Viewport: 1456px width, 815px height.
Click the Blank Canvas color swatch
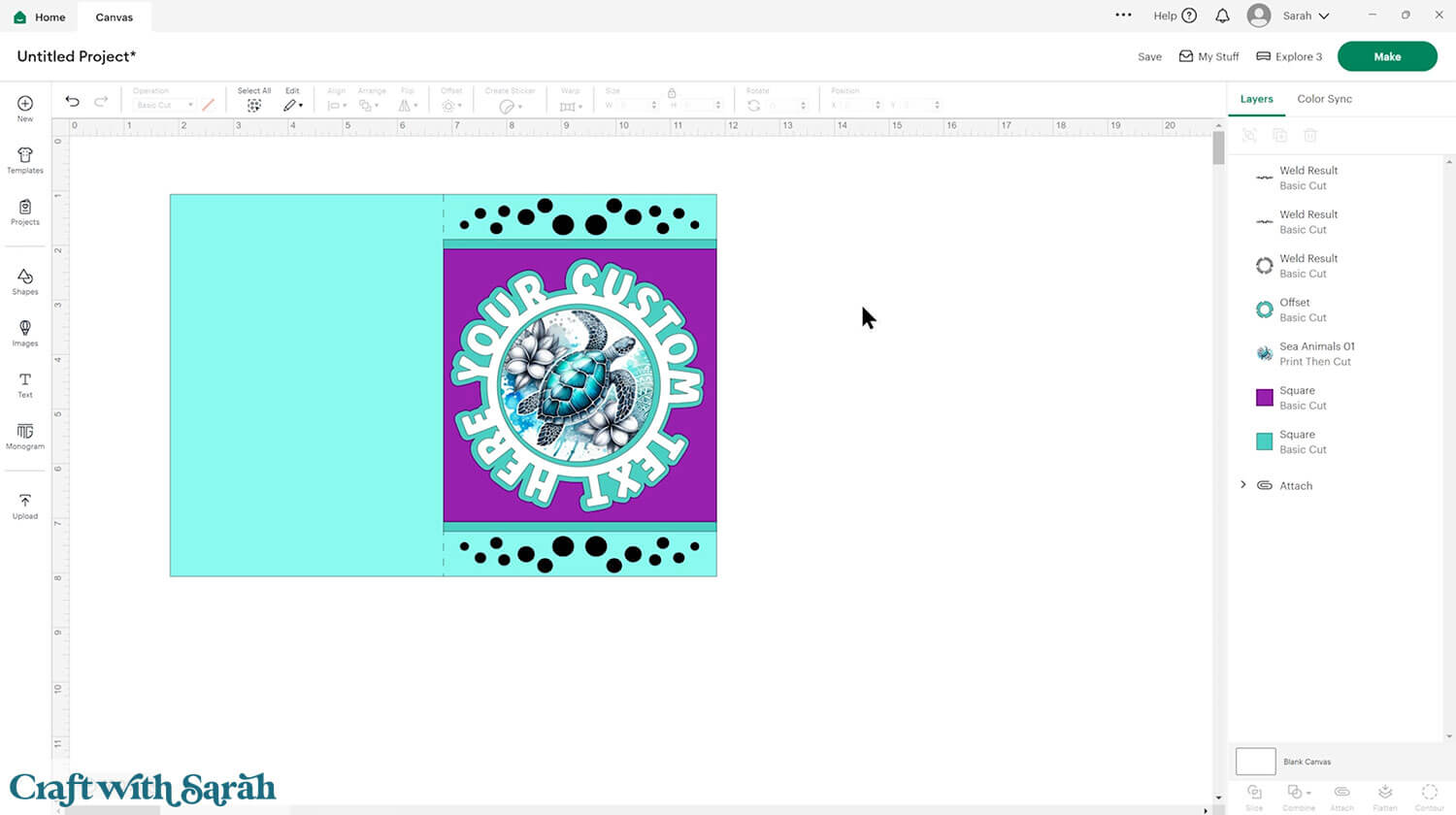click(1255, 761)
